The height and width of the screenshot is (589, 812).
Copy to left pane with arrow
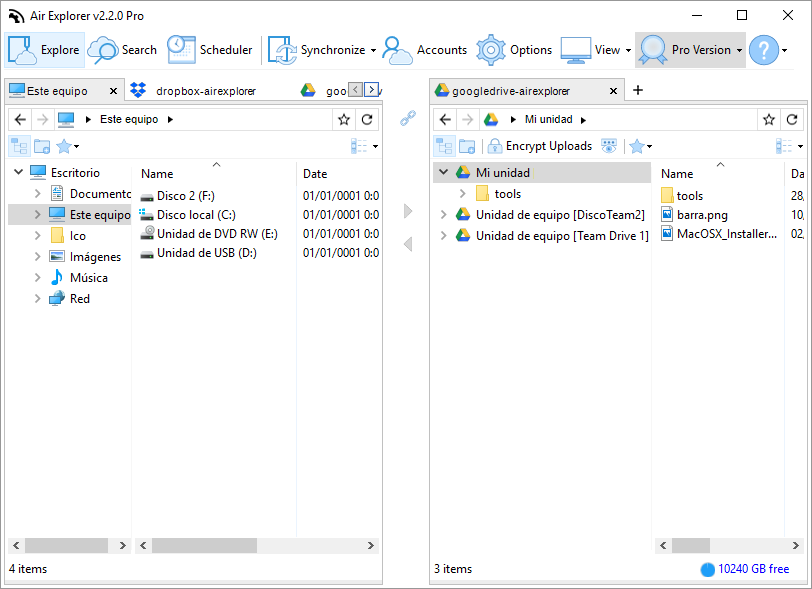coord(408,243)
